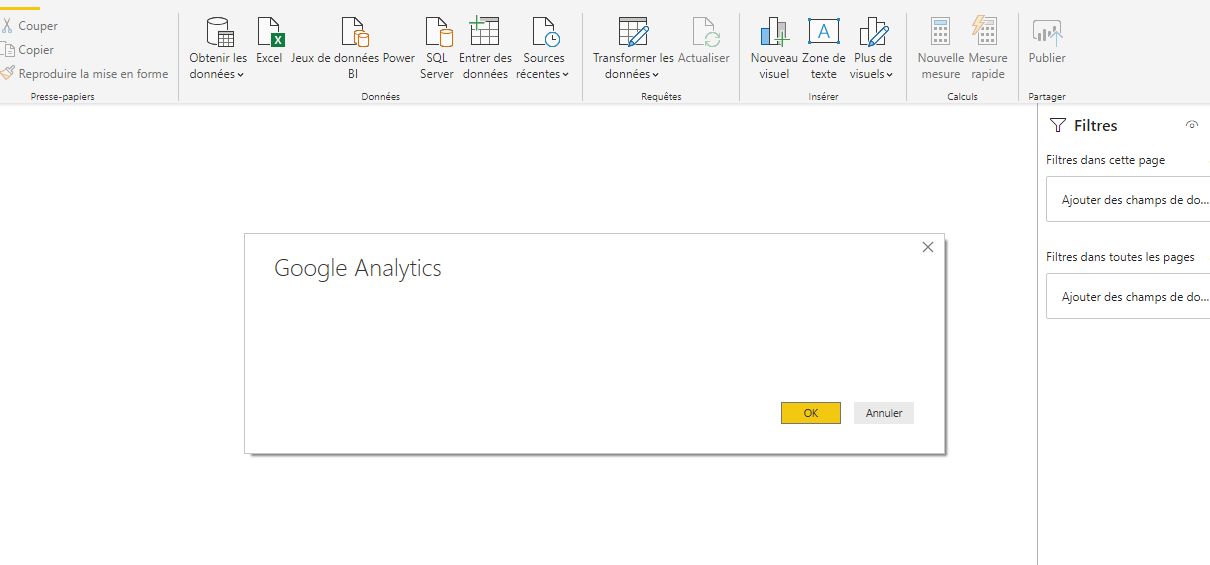
Task: Click Reproduire la mise en forme brush icon
Action: tap(7, 73)
